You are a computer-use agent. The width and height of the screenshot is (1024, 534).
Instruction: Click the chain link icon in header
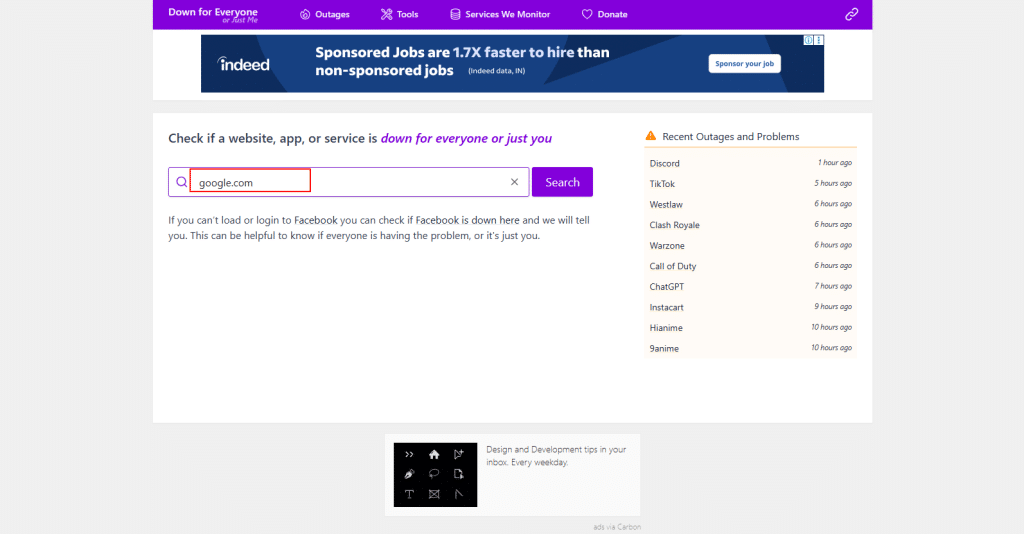852,14
